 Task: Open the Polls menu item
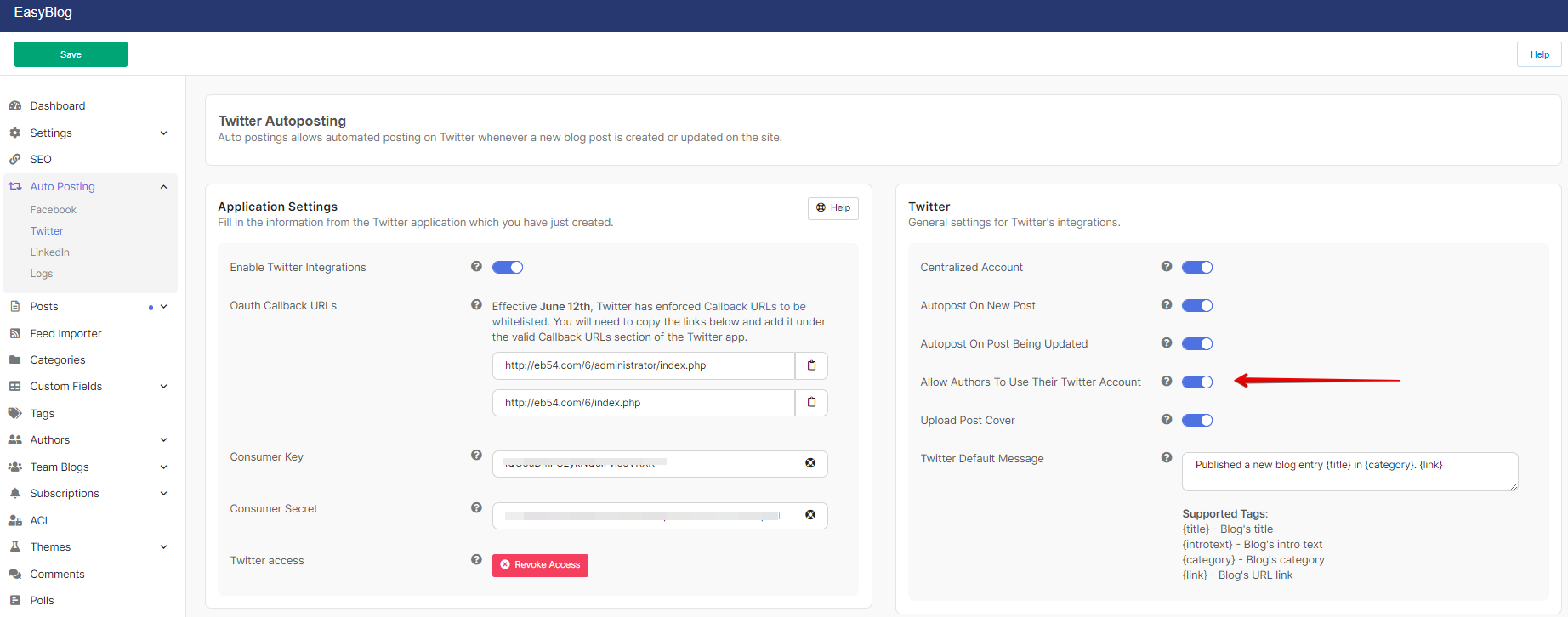(43, 601)
